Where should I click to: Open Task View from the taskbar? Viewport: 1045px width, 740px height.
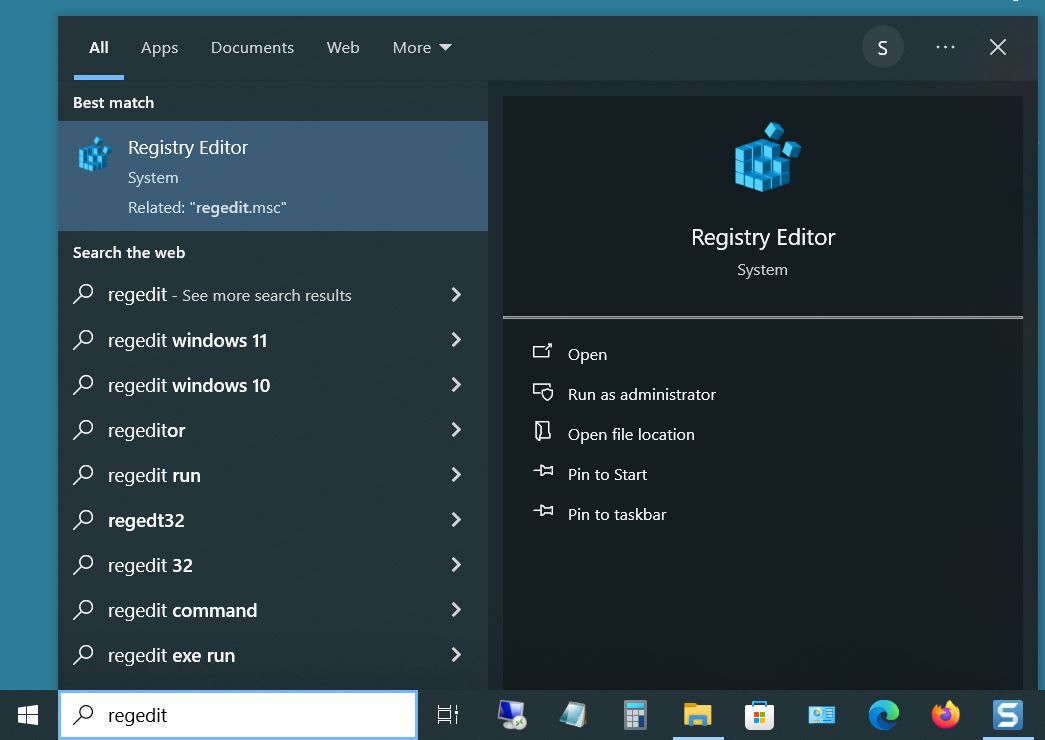[448, 715]
